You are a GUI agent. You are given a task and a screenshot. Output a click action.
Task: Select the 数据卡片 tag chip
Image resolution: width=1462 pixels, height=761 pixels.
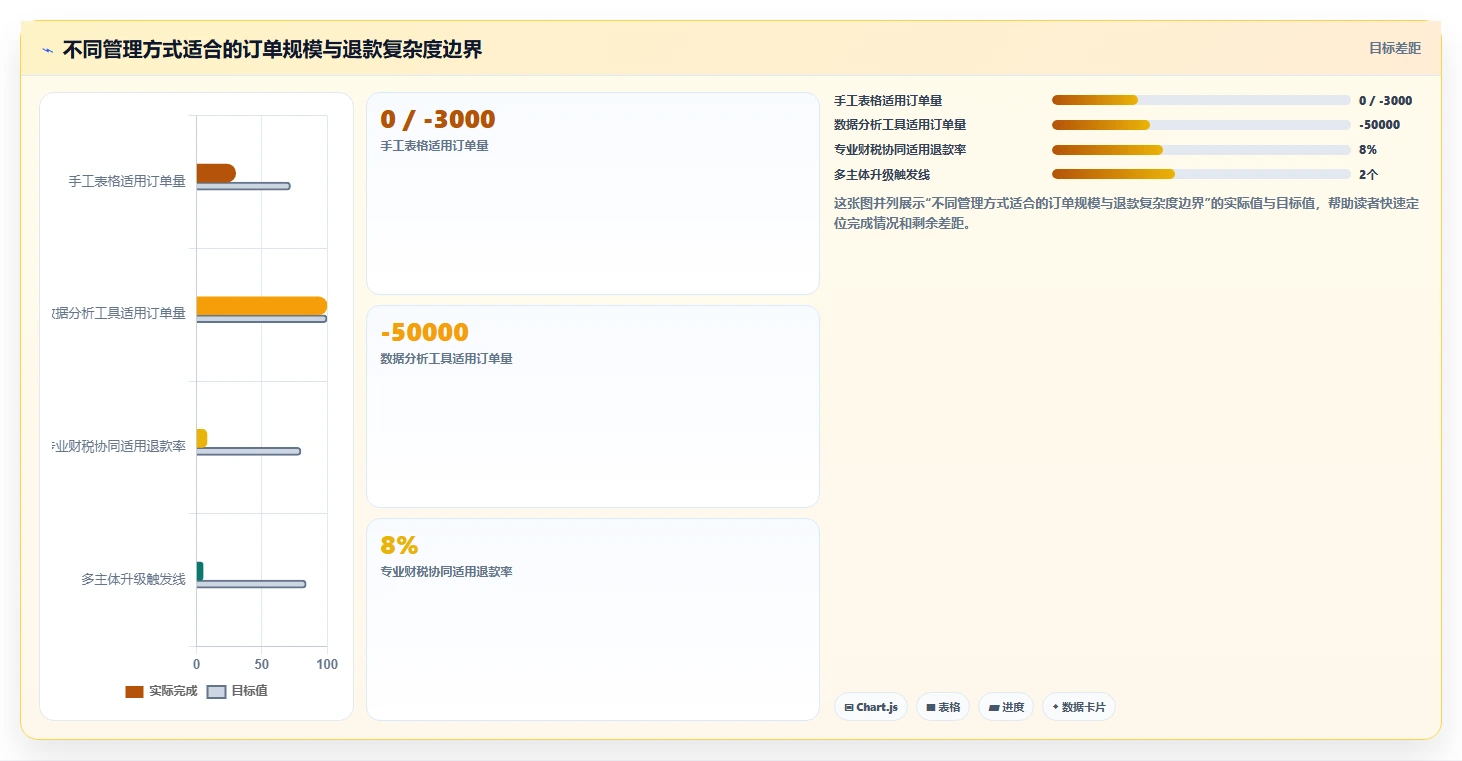pyautogui.click(x=1079, y=707)
